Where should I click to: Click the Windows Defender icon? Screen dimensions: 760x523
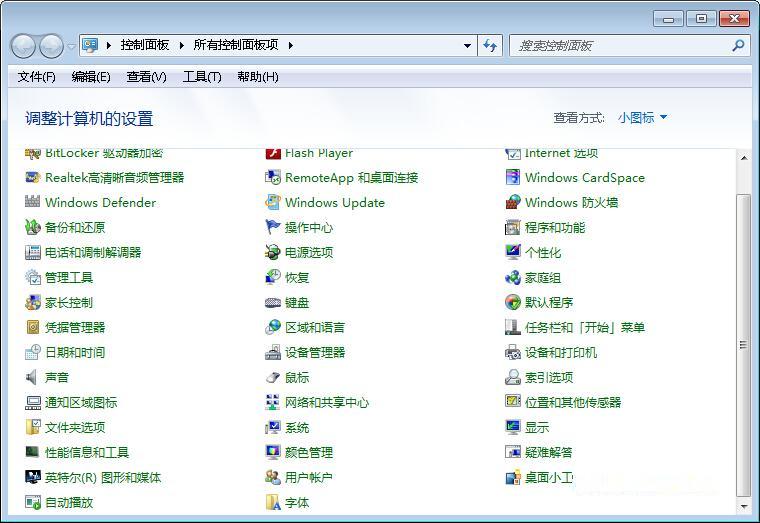click(32, 202)
